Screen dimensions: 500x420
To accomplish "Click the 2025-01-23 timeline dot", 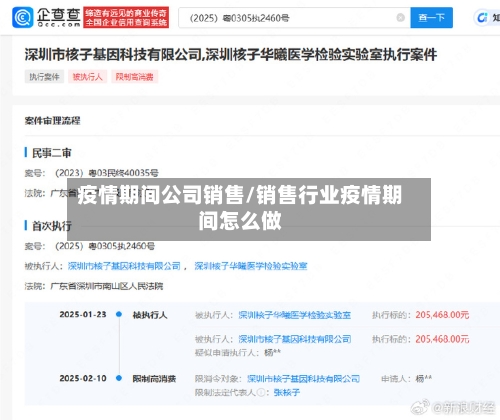I will tap(119, 314).
